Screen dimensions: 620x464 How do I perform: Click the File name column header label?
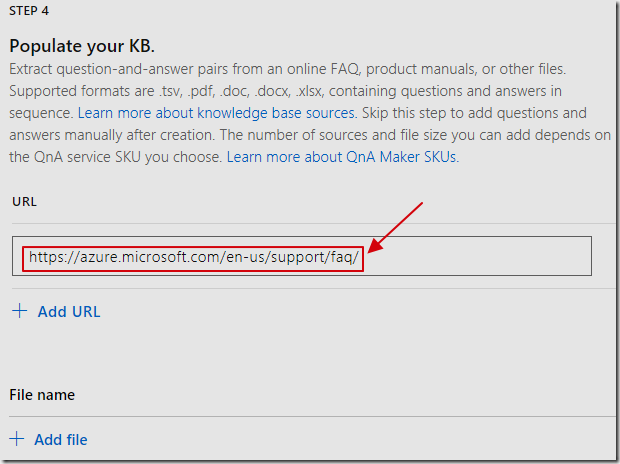pyautogui.click(x=42, y=395)
